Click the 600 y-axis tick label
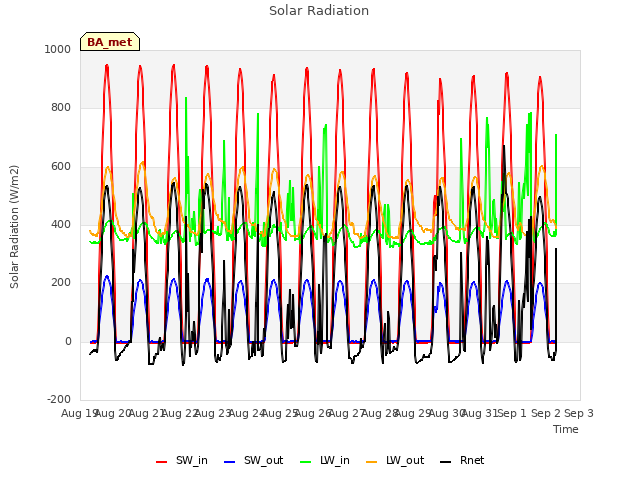The width and height of the screenshot is (640, 480). coord(61,166)
